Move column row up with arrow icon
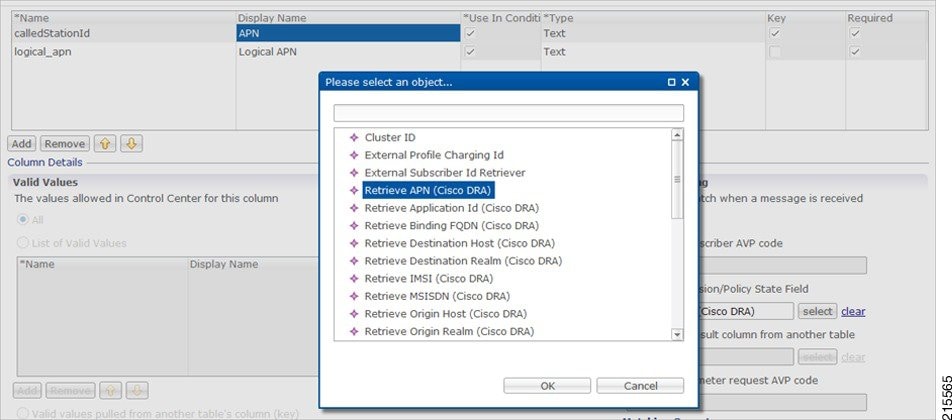The width and height of the screenshot is (952, 420). 105,144
